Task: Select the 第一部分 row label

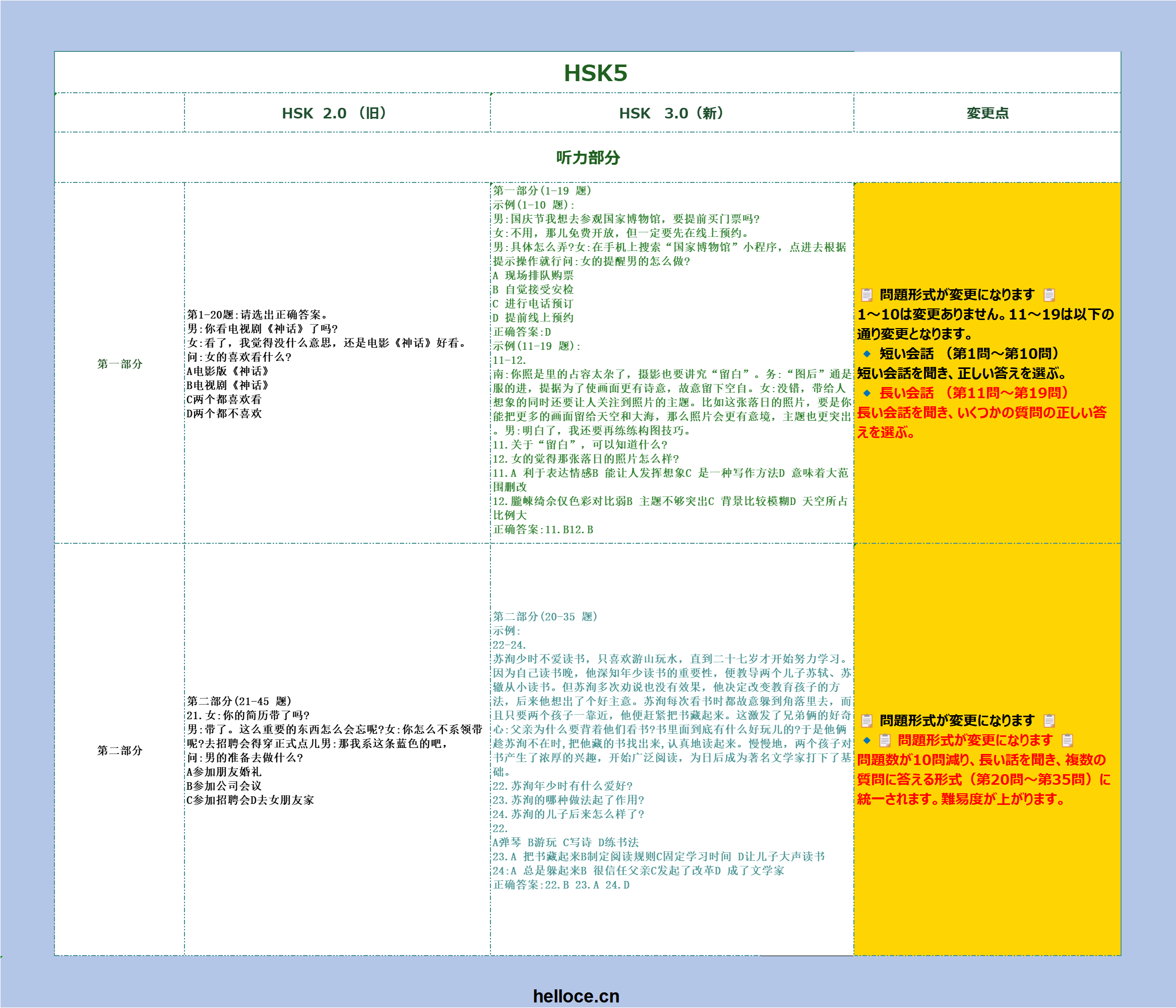Action: coord(120,364)
